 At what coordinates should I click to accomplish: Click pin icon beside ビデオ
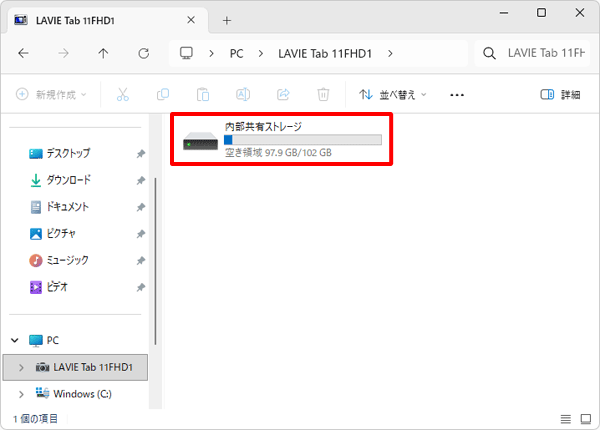(x=141, y=287)
